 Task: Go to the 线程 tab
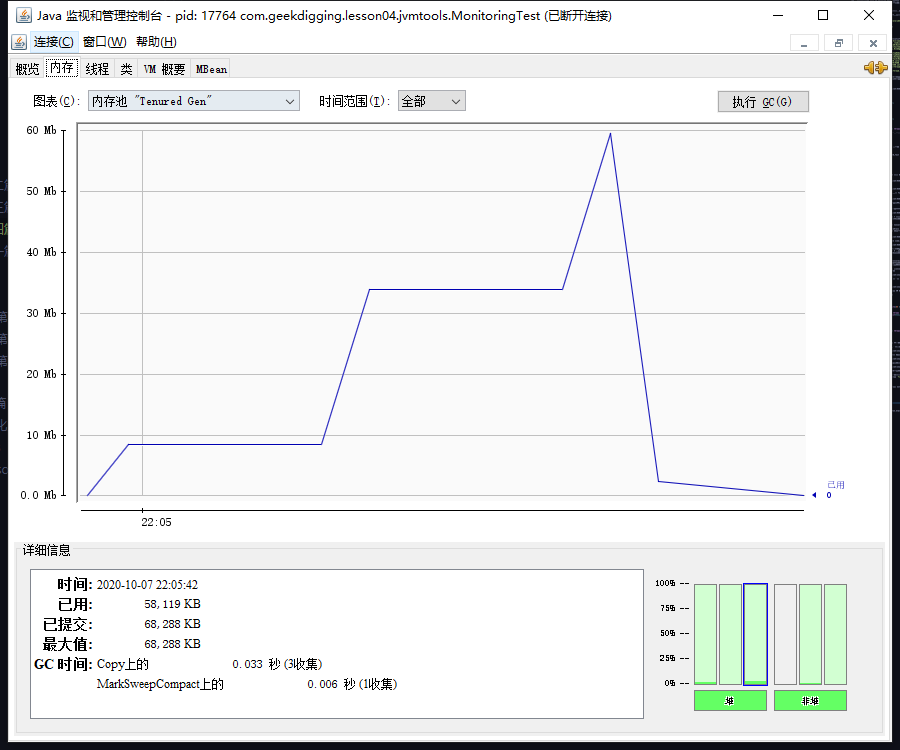pyautogui.click(x=97, y=69)
